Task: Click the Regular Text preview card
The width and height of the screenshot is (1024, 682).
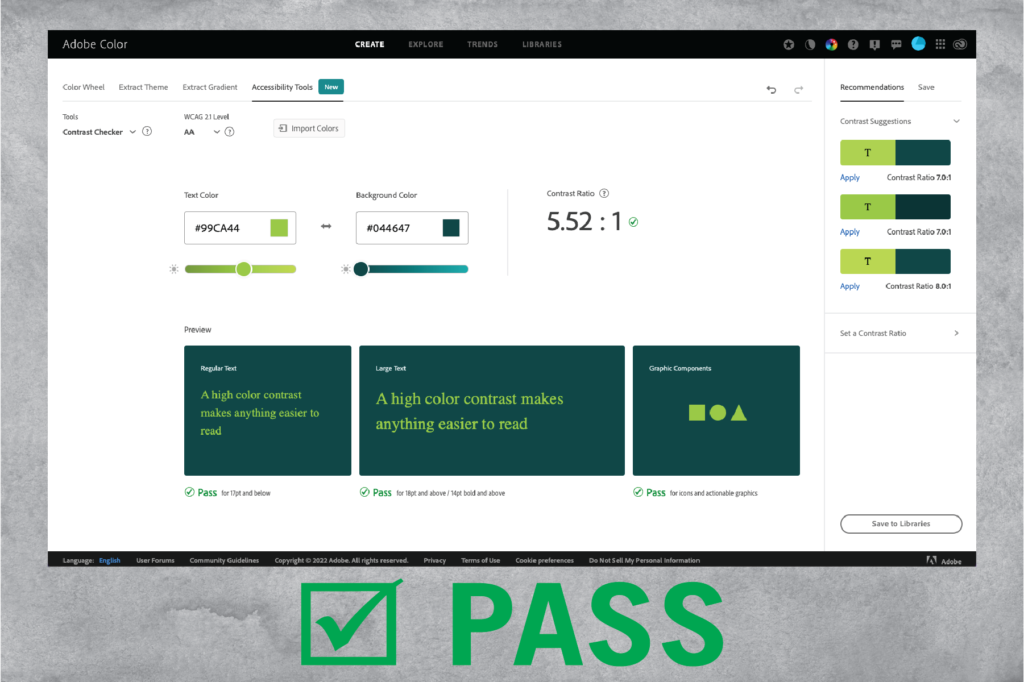Action: tap(268, 410)
